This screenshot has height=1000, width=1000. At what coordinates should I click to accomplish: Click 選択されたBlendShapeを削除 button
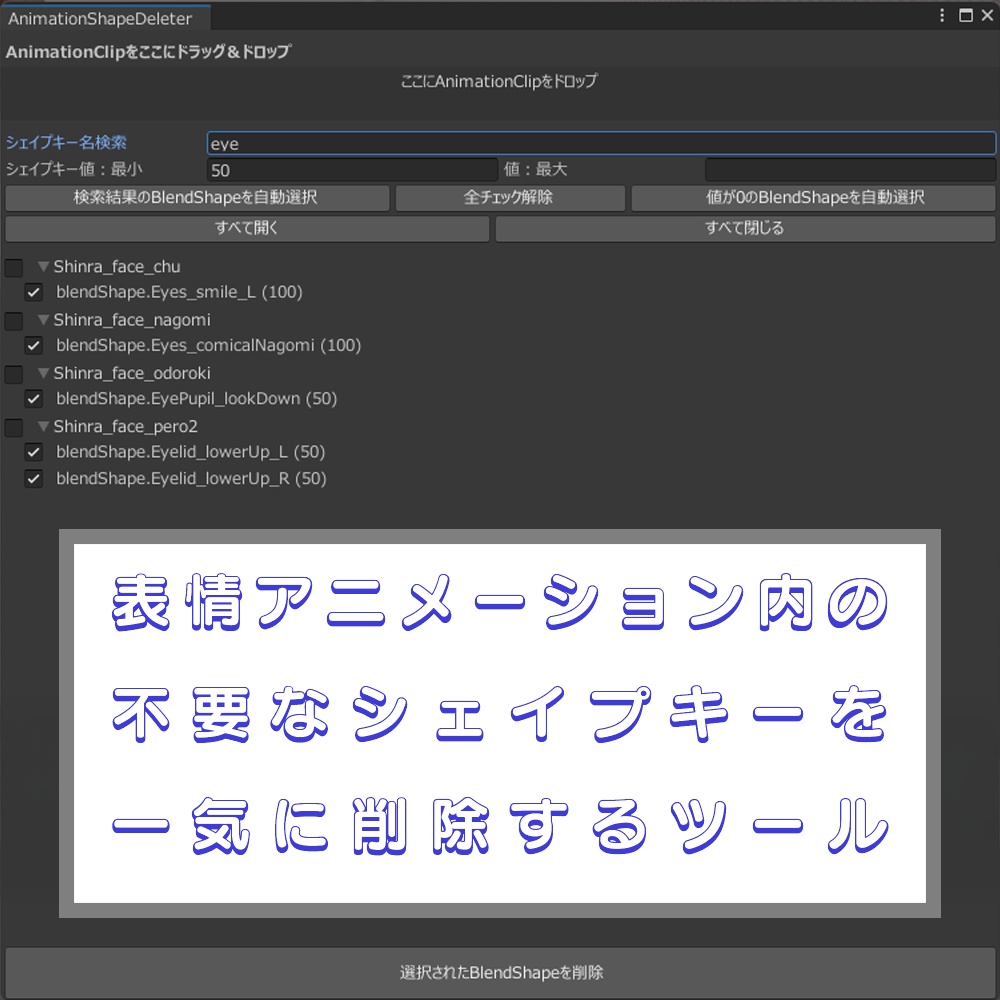coord(500,973)
